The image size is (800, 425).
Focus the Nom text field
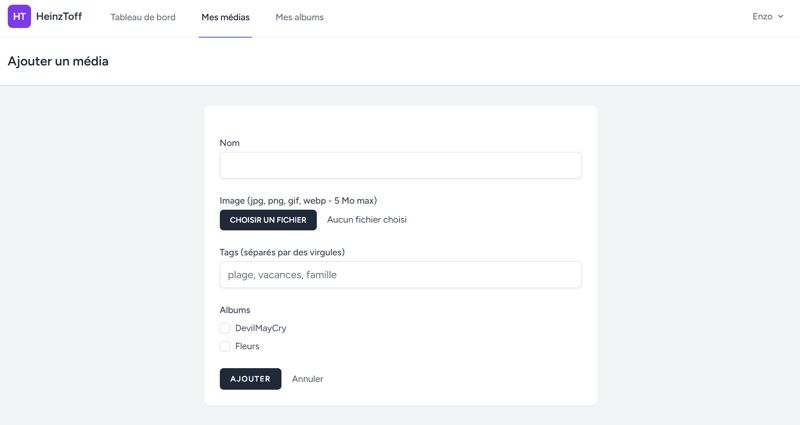[401, 165]
